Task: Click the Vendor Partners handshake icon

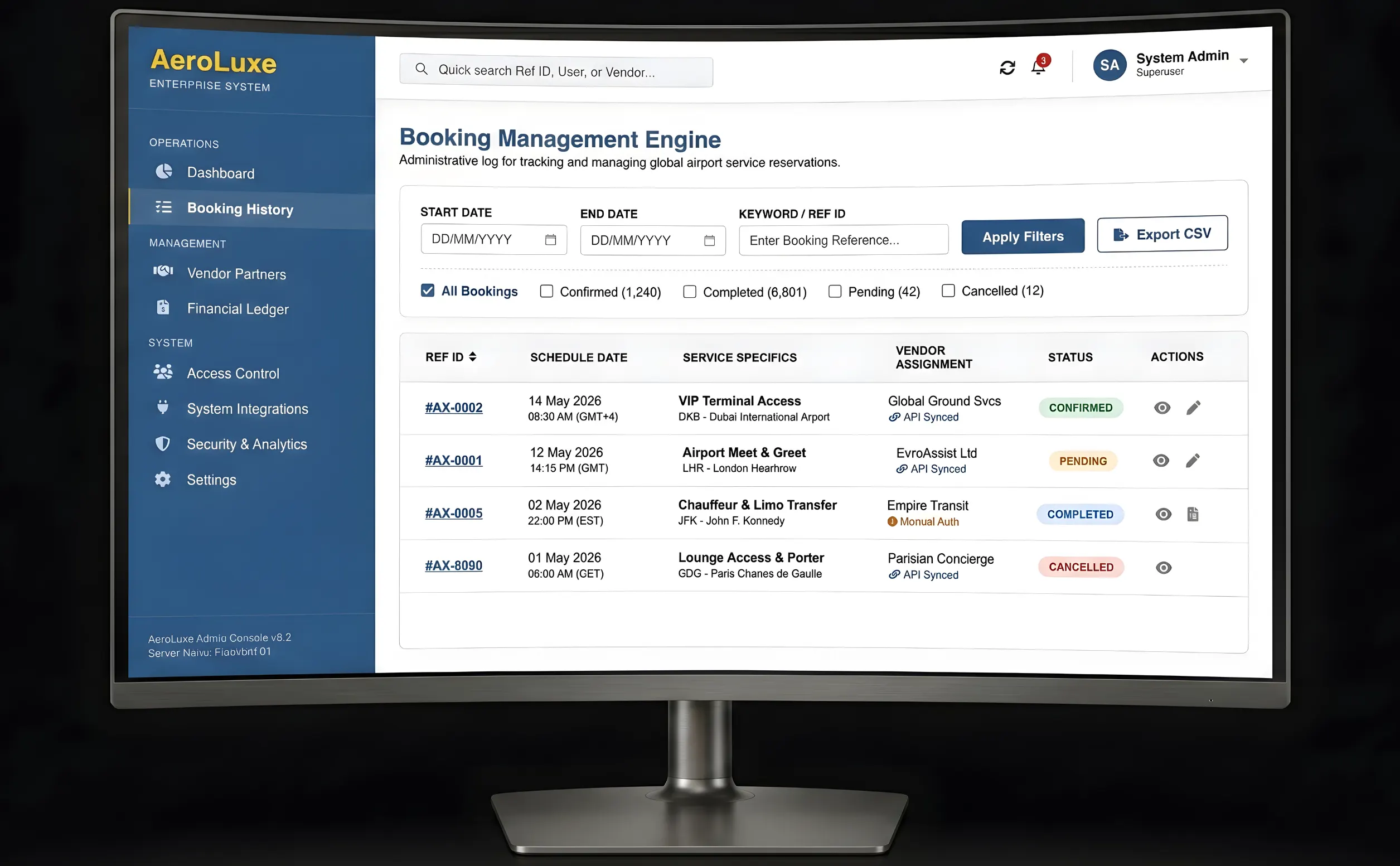Action: 163,271
